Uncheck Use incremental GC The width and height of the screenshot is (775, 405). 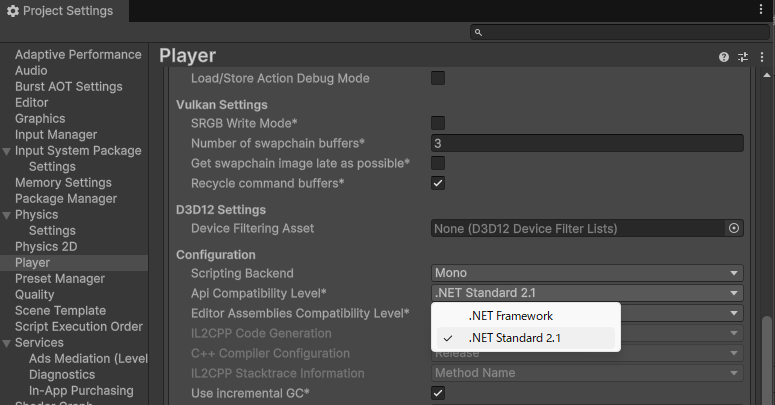tap(438, 393)
